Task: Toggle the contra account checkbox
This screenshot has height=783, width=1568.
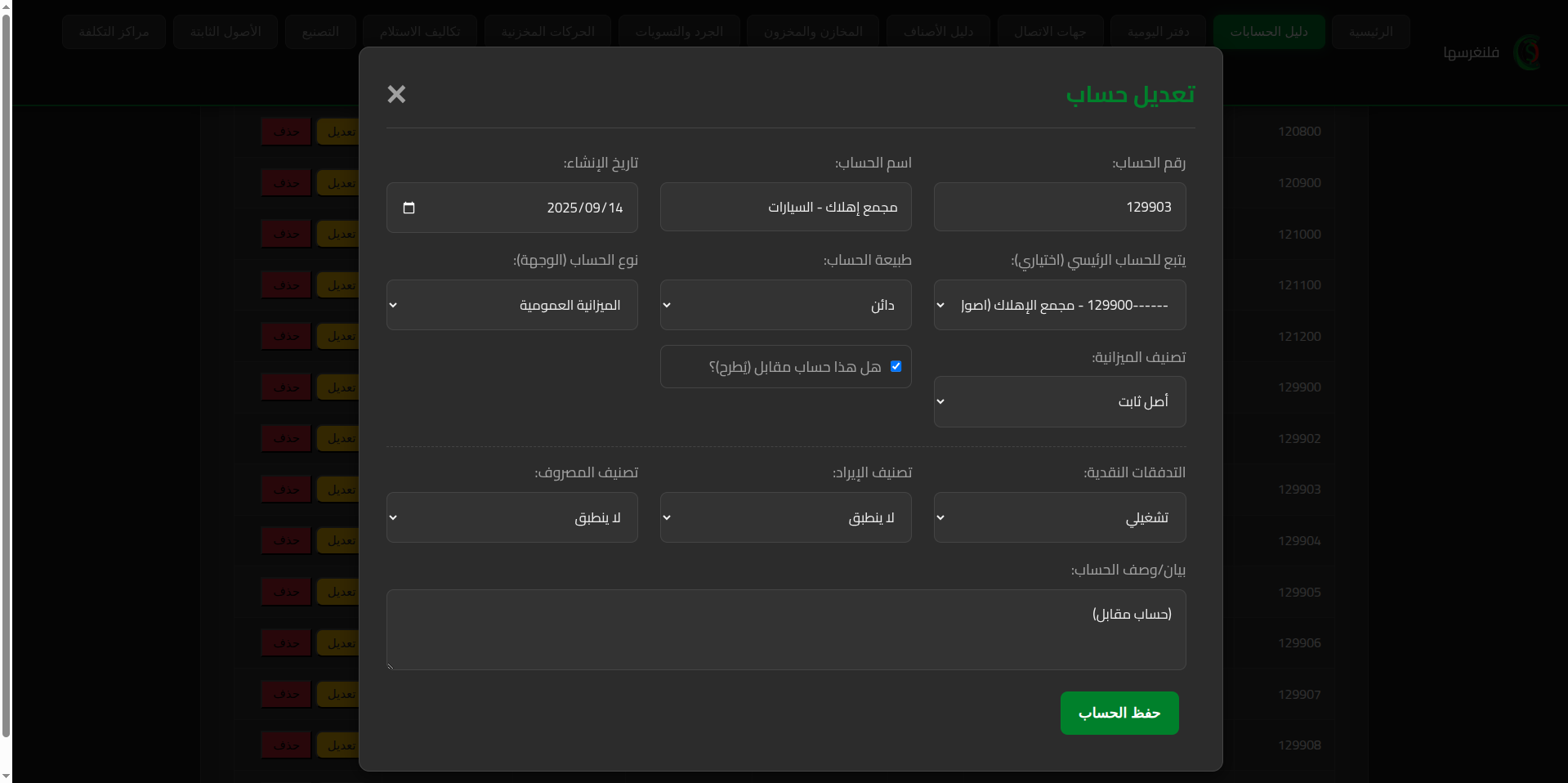Action: coord(896,366)
